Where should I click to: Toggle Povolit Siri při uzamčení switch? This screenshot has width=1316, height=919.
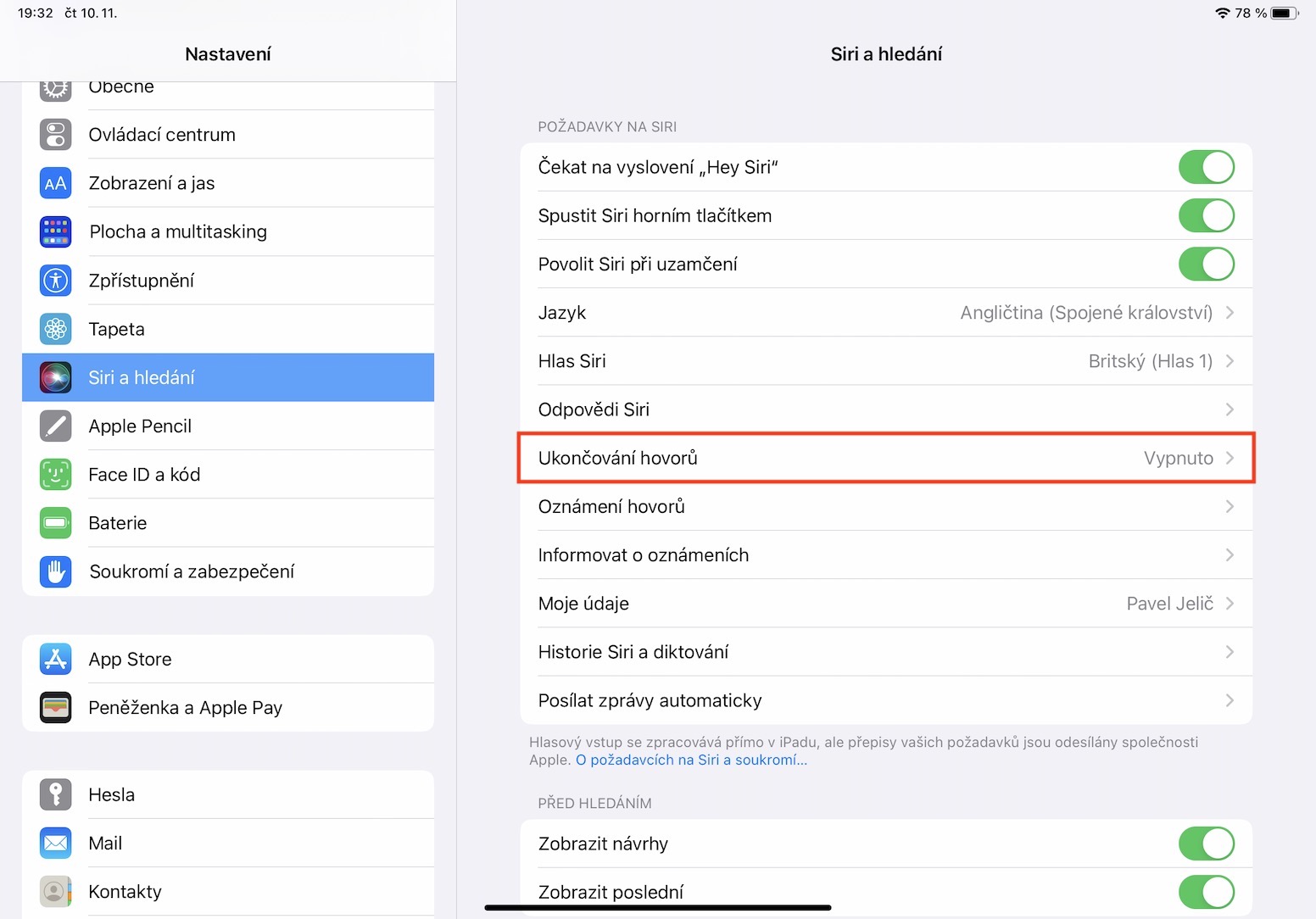pos(1206,265)
